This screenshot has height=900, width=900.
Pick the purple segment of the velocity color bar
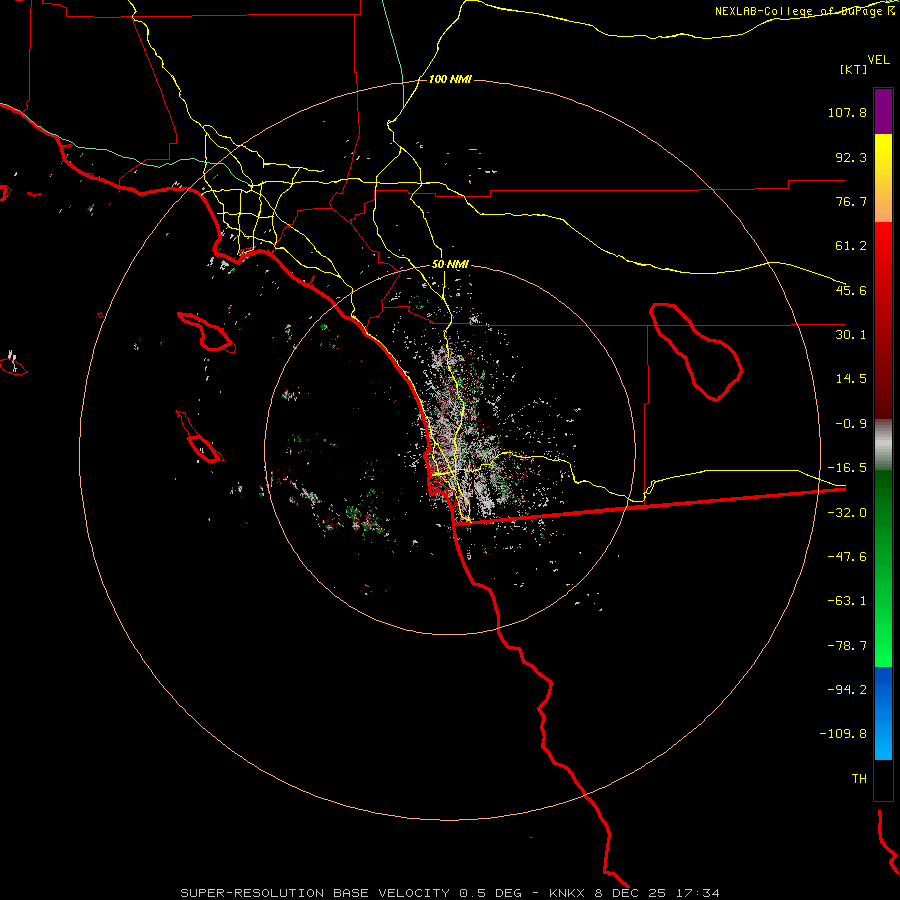[883, 112]
